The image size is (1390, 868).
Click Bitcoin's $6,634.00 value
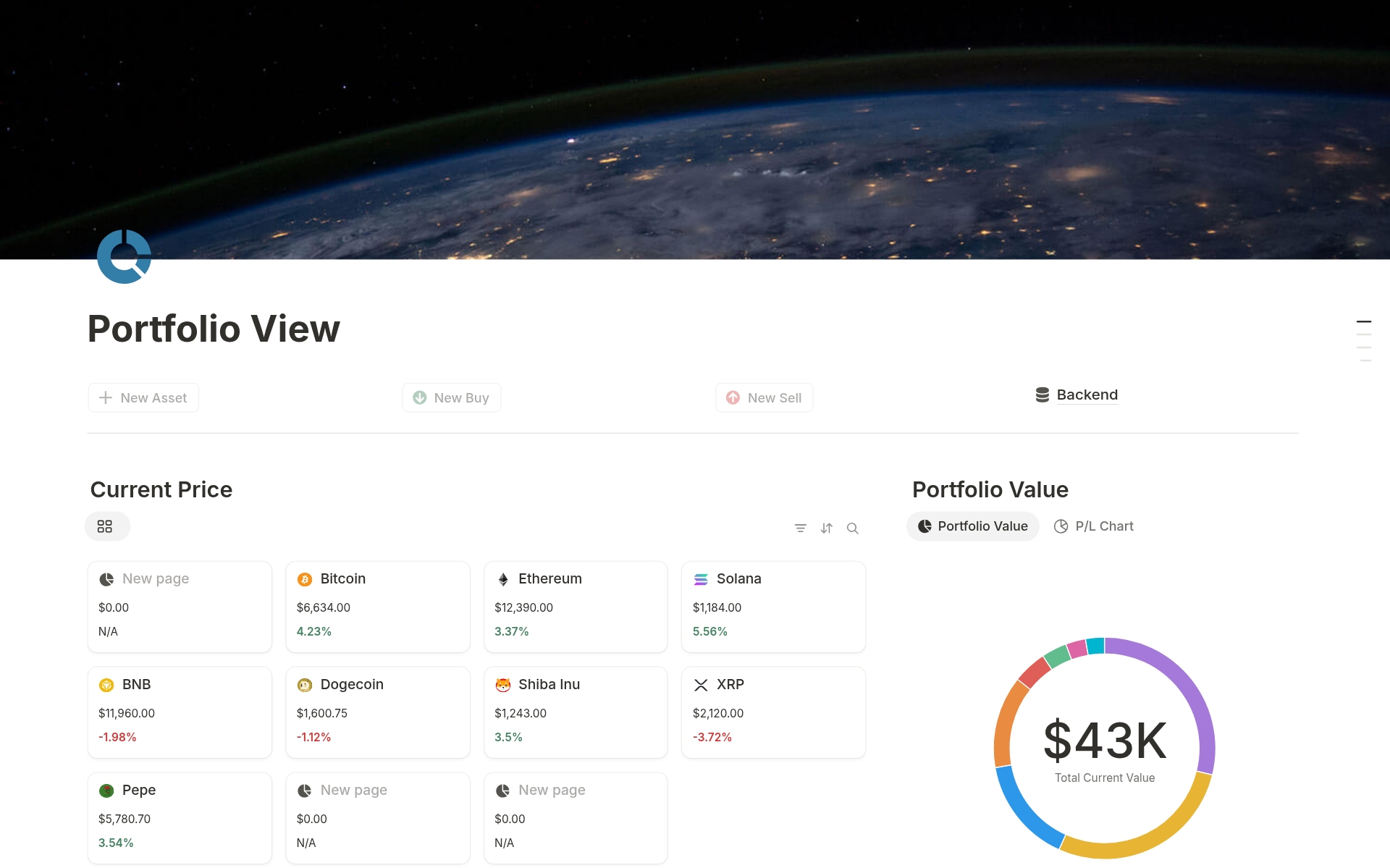(x=324, y=607)
